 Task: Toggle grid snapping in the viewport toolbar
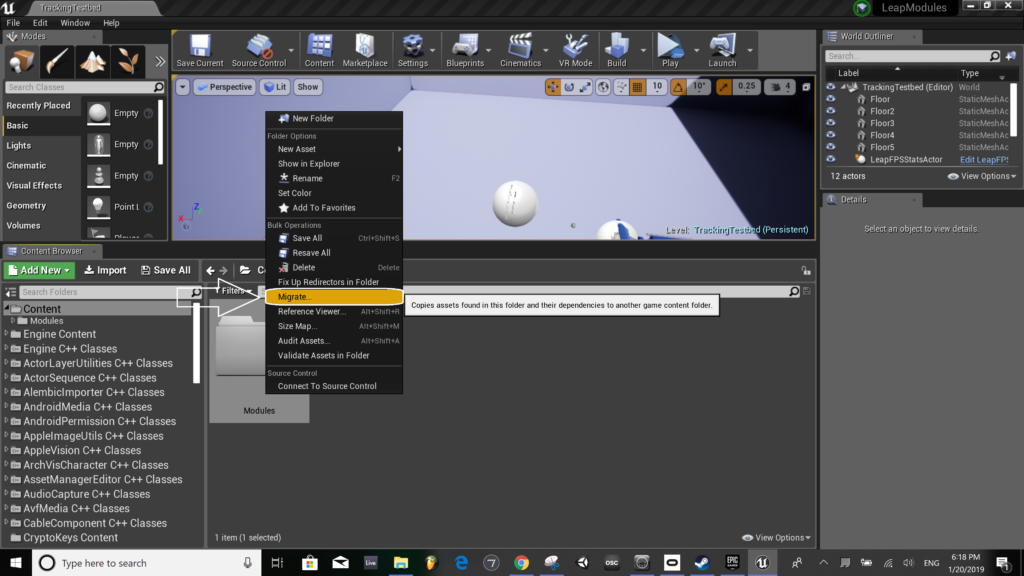tap(636, 87)
